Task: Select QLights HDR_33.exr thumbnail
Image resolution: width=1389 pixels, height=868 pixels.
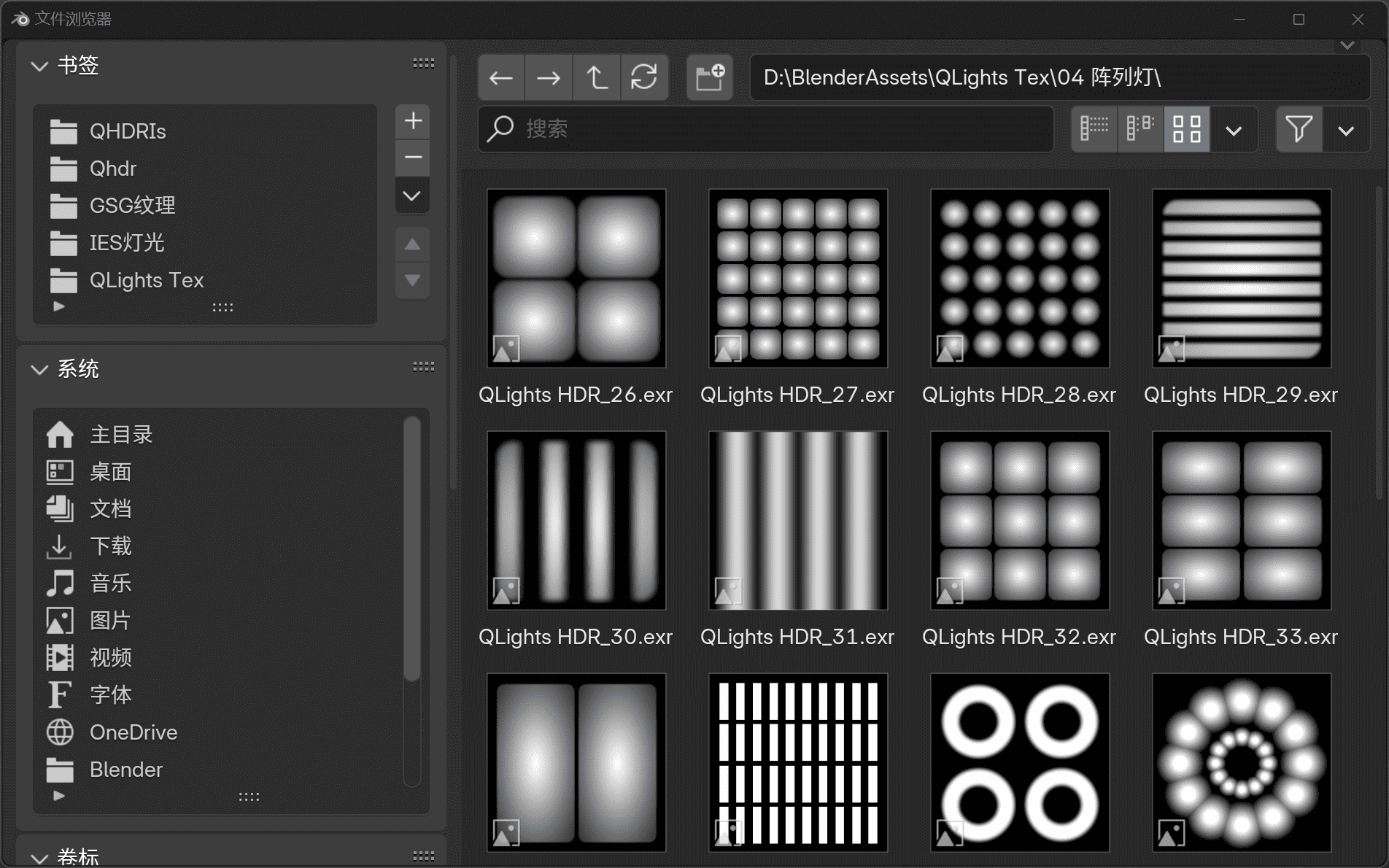Action: point(1242,520)
